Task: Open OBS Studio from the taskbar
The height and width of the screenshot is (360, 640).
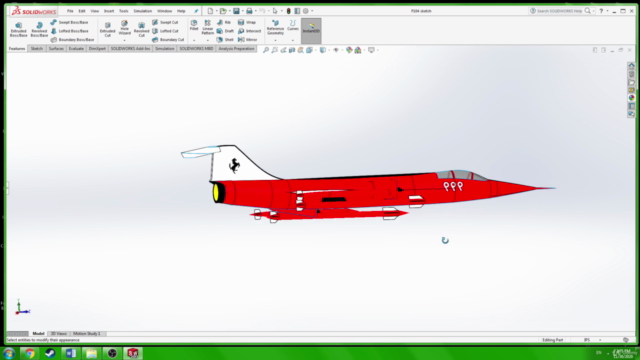Action: pyautogui.click(x=112, y=353)
